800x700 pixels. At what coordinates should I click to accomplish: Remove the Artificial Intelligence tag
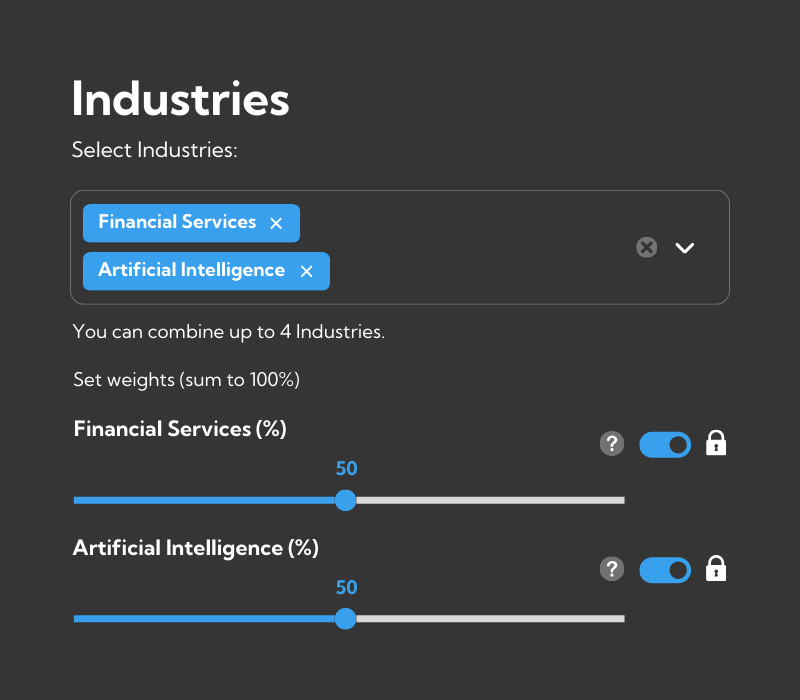coord(306,270)
